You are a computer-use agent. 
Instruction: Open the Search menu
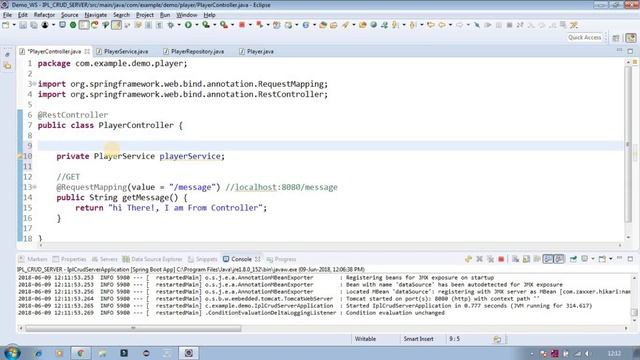click(121, 15)
